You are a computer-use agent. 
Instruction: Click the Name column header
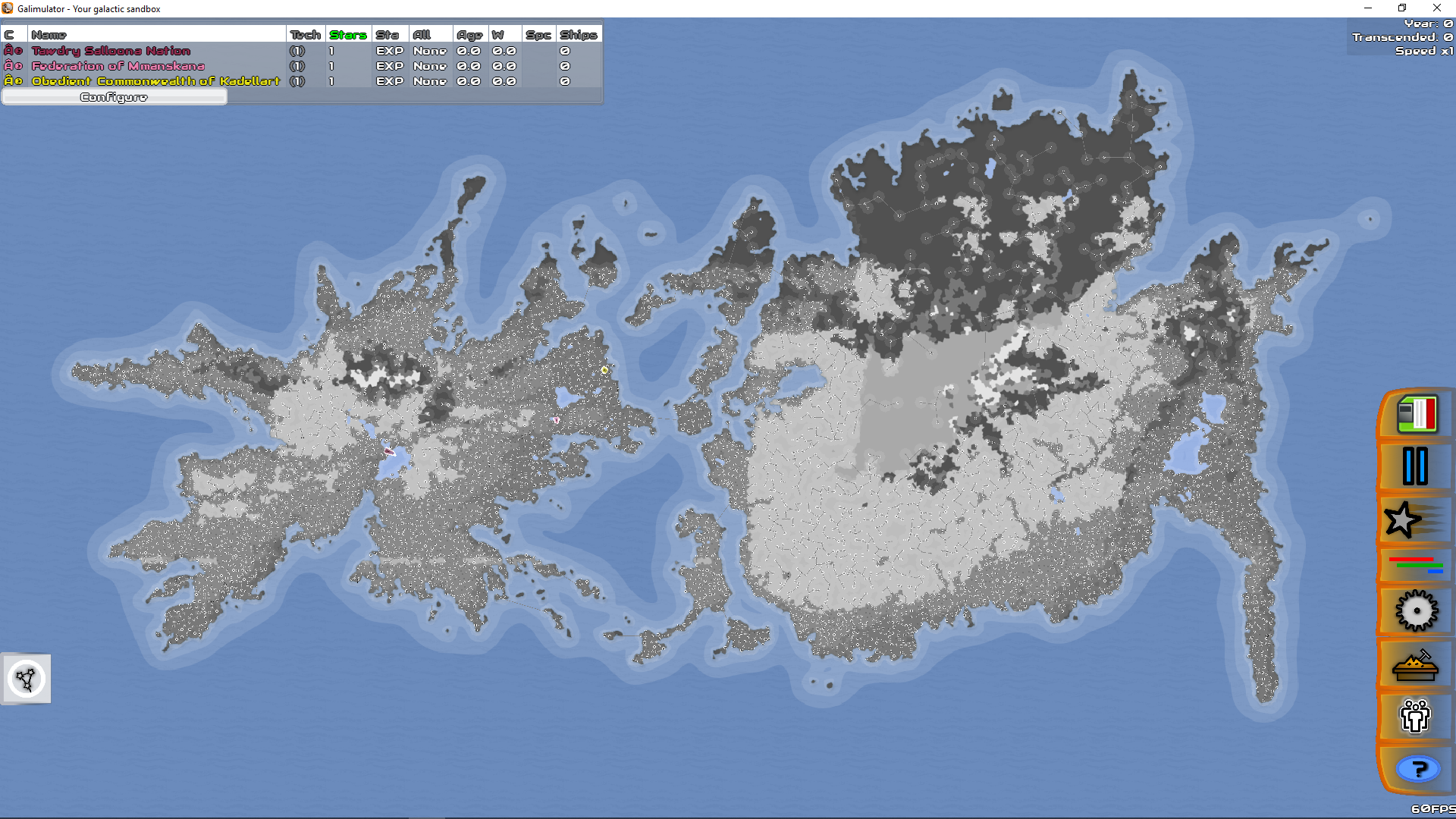pyautogui.click(x=49, y=35)
